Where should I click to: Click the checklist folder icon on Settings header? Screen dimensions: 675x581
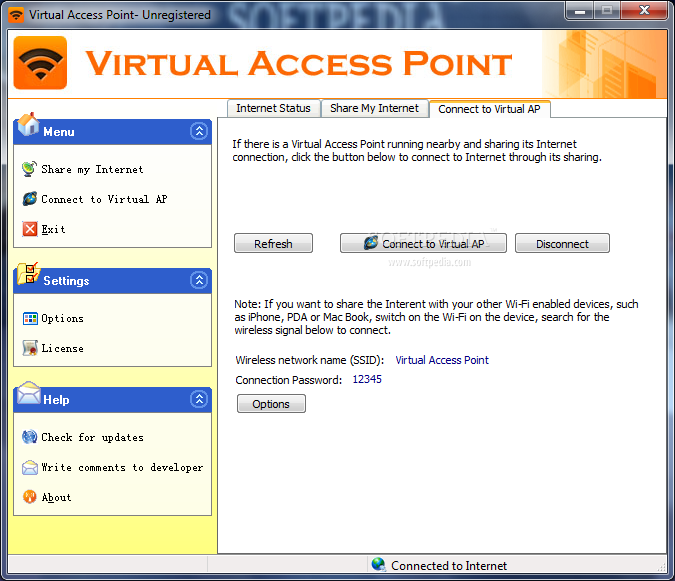point(28,274)
